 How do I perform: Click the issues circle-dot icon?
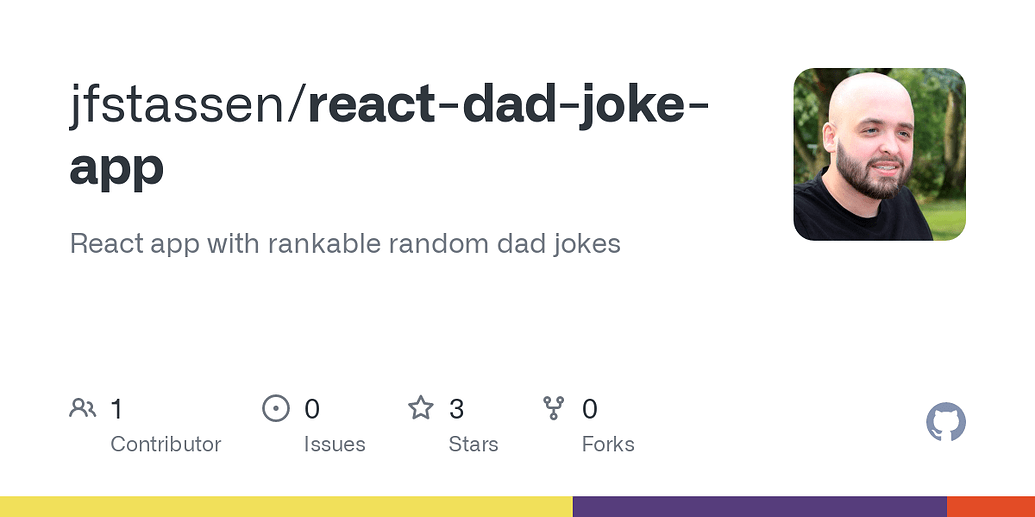click(x=276, y=408)
